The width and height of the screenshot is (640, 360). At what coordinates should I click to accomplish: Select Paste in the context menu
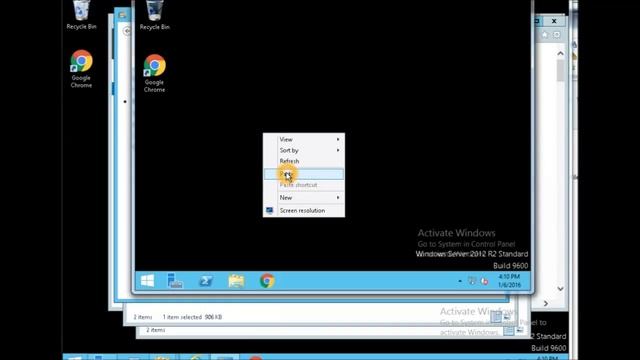tap(304, 174)
